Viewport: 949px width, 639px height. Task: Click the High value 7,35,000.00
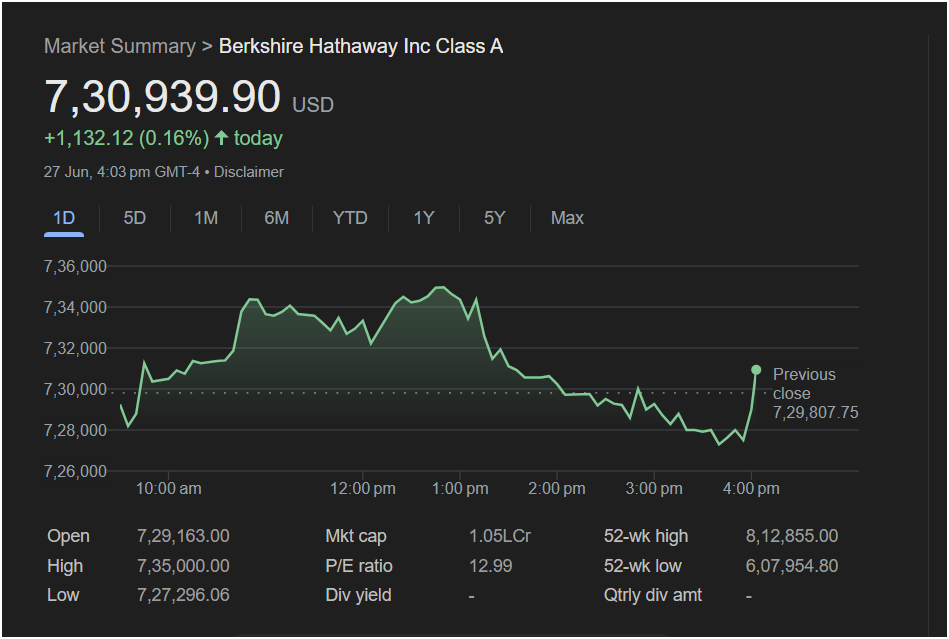(183, 566)
